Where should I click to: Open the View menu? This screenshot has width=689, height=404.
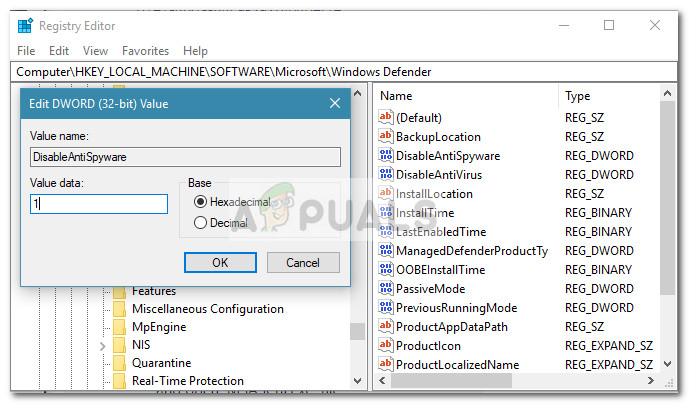[x=95, y=51]
